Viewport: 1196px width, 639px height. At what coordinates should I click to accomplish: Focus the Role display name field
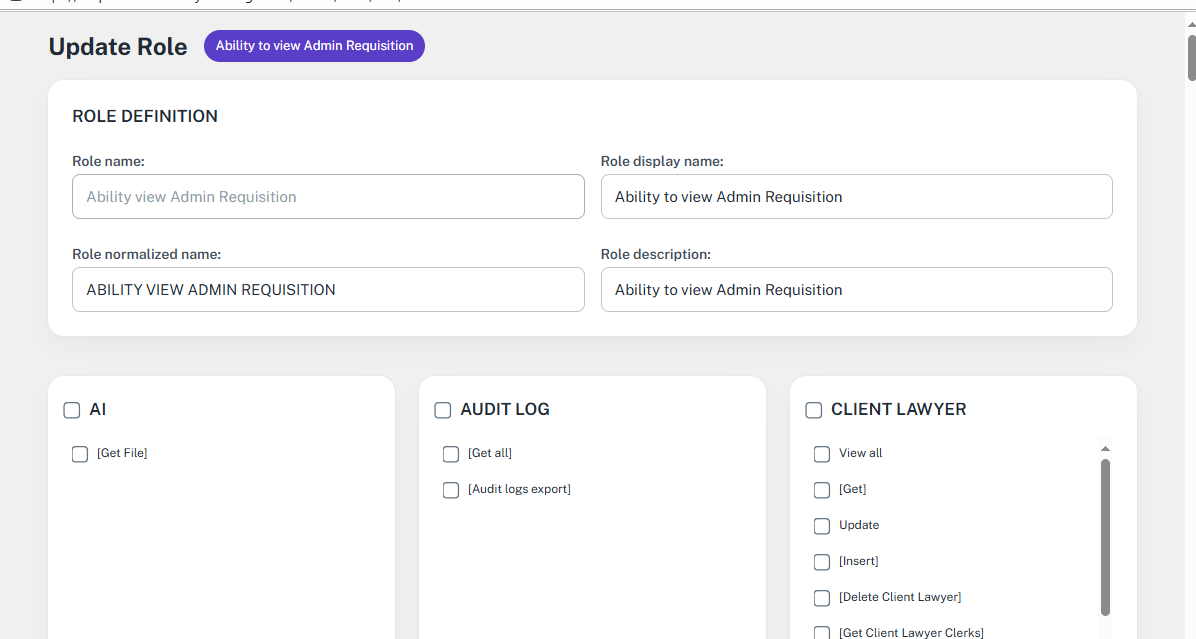coord(856,197)
